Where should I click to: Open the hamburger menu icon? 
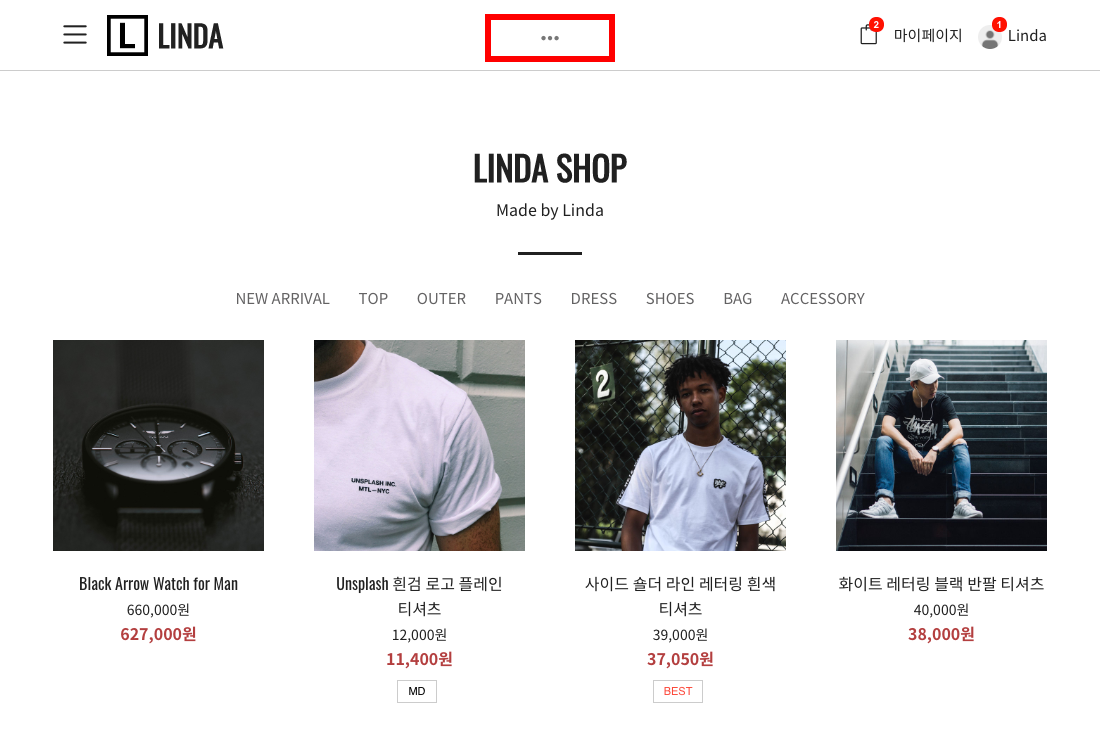click(75, 35)
